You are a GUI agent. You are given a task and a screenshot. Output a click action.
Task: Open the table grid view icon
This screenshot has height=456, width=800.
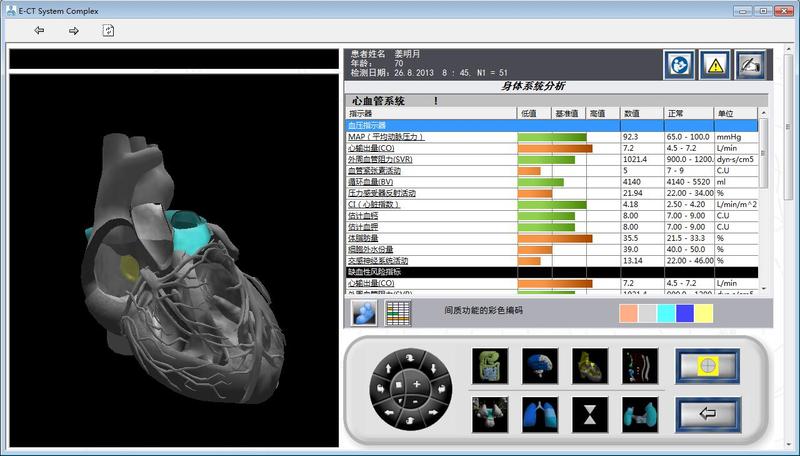tap(399, 312)
